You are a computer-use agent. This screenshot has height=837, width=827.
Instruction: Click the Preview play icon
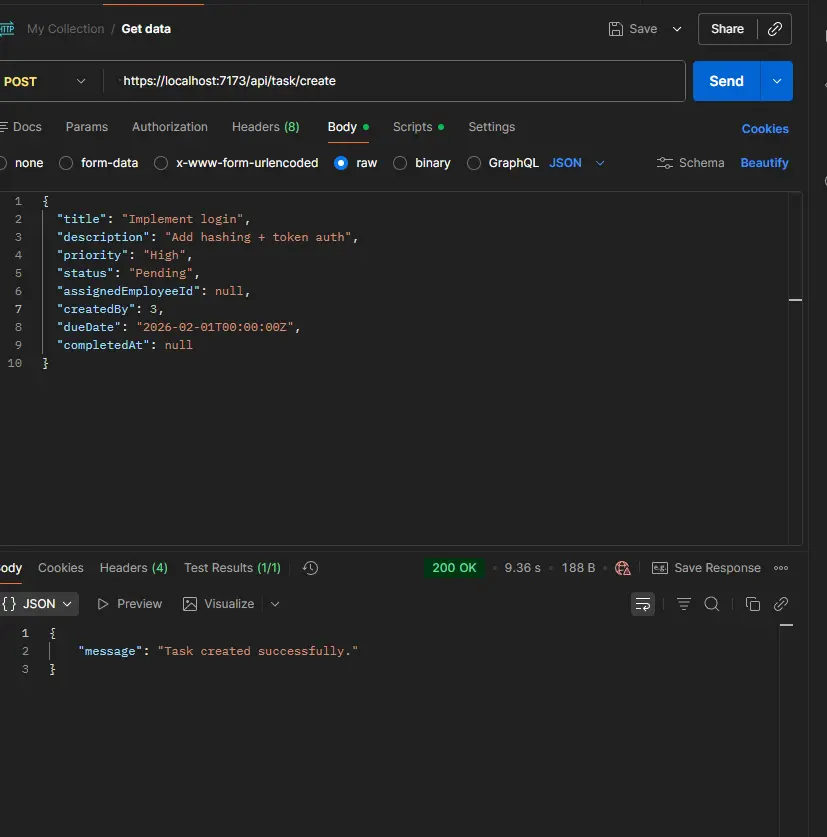(103, 604)
